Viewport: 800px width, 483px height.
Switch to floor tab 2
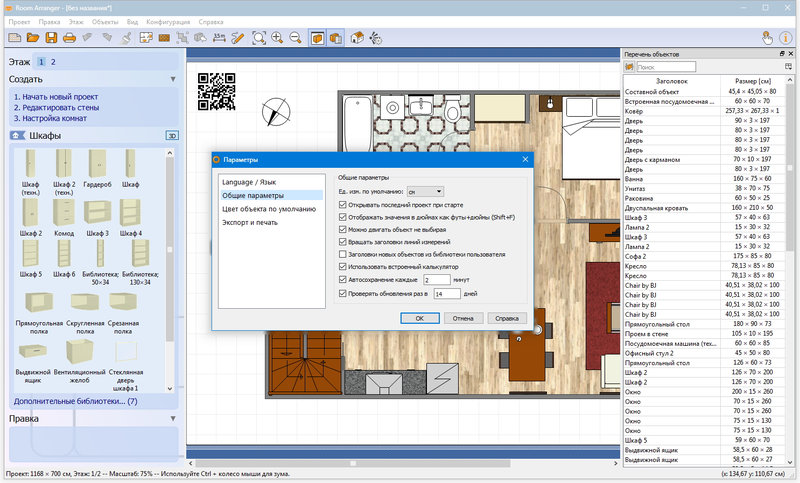pos(53,62)
